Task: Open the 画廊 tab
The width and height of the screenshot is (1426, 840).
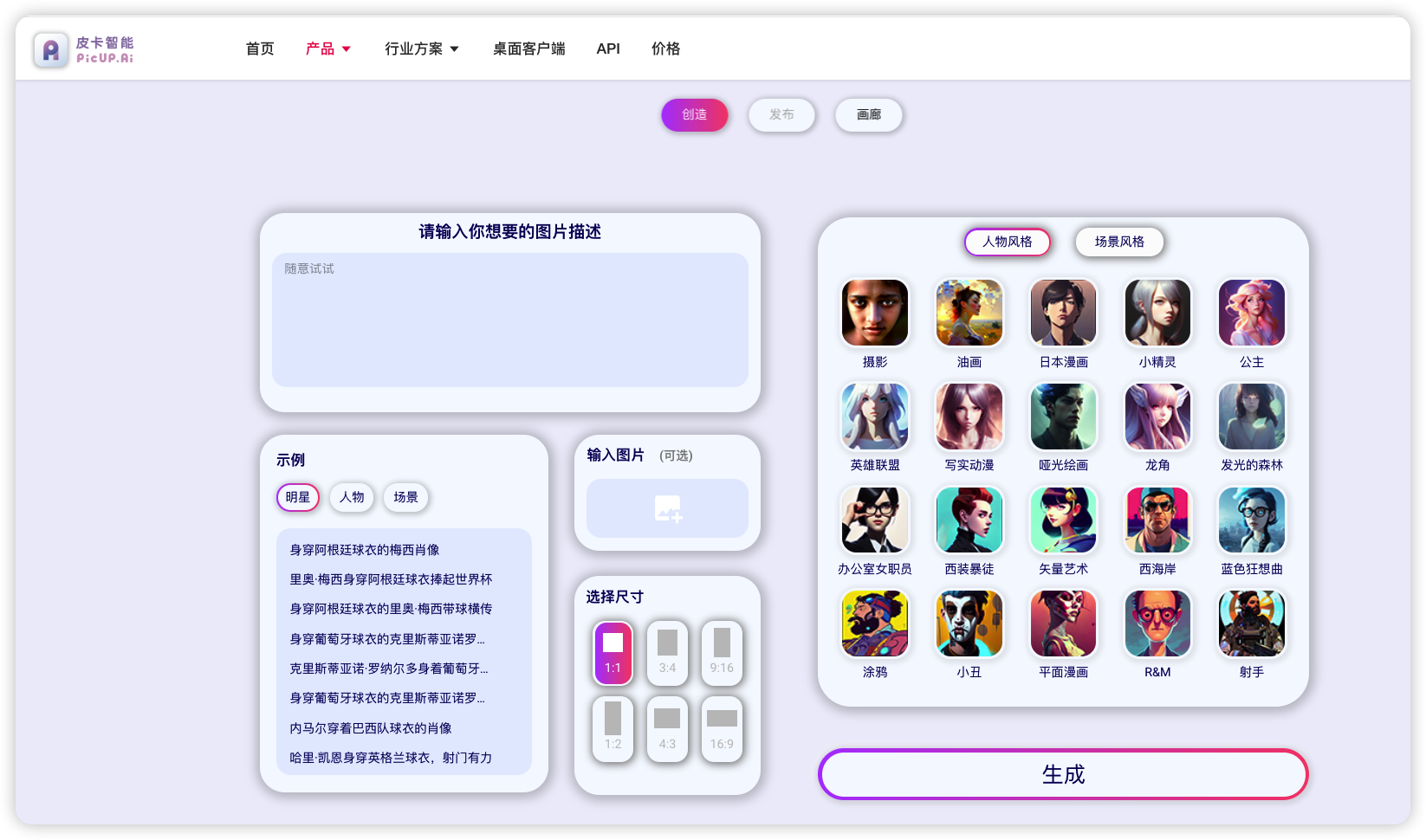Action: pyautogui.click(x=868, y=115)
